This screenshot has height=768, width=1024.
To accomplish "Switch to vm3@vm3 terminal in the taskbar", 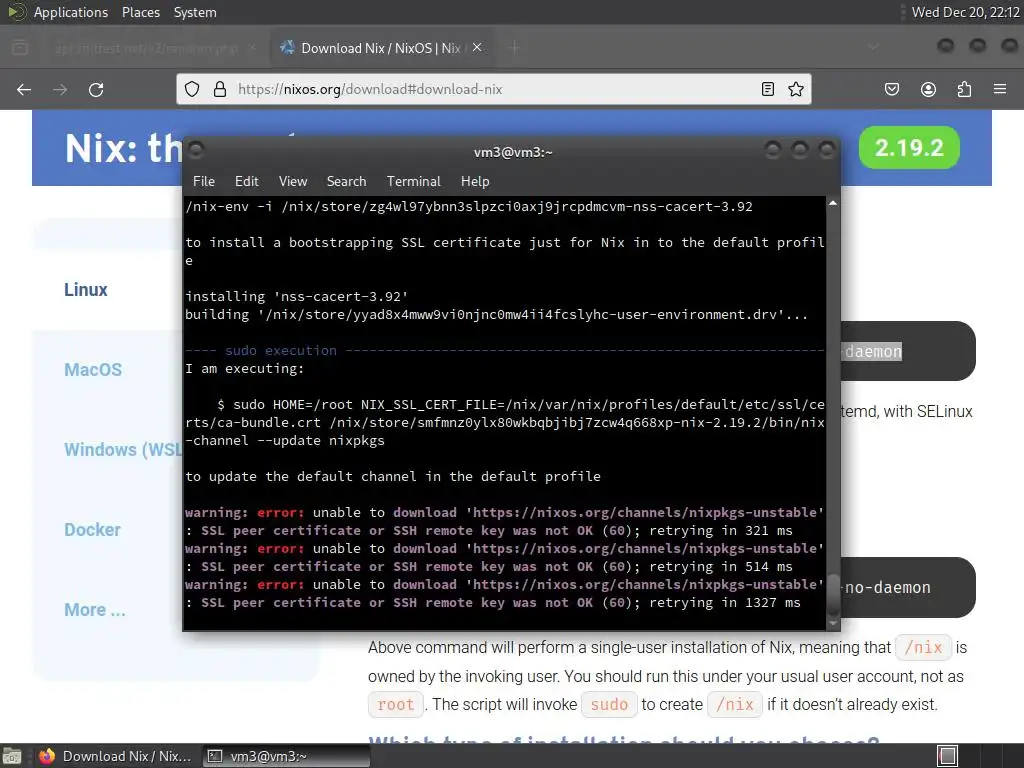I will (x=286, y=756).
